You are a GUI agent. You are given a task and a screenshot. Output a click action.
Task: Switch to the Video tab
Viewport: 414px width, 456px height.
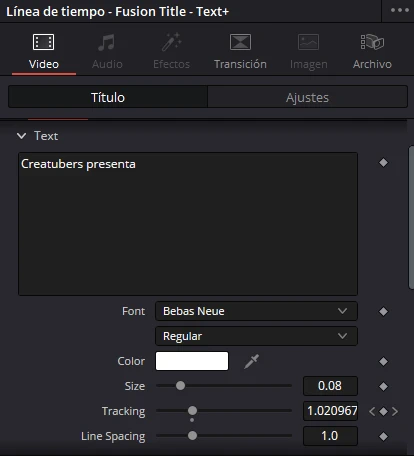(44, 51)
